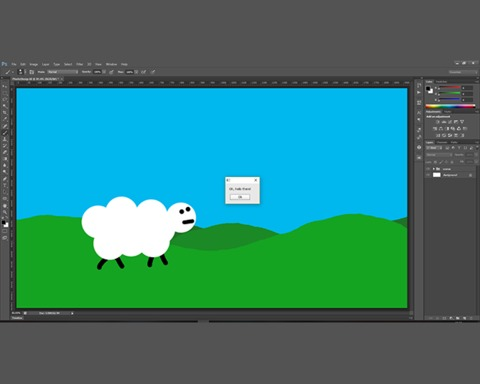This screenshot has height=384, width=480.
Task: Select the Eyedropper tool
Action: click(x=5, y=119)
